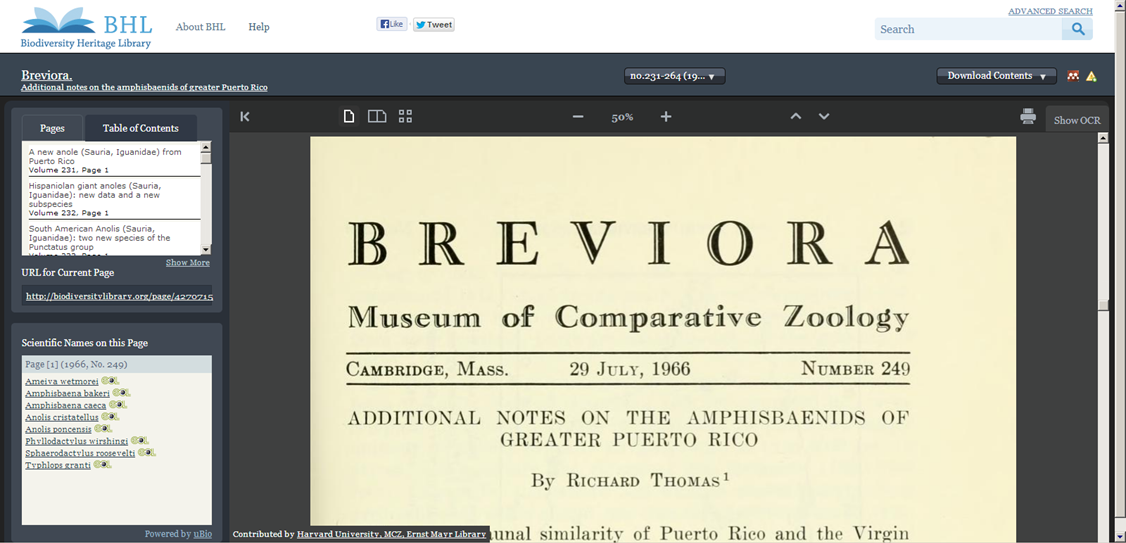Go to next page with down arrow
1126x543 pixels.
824,117
